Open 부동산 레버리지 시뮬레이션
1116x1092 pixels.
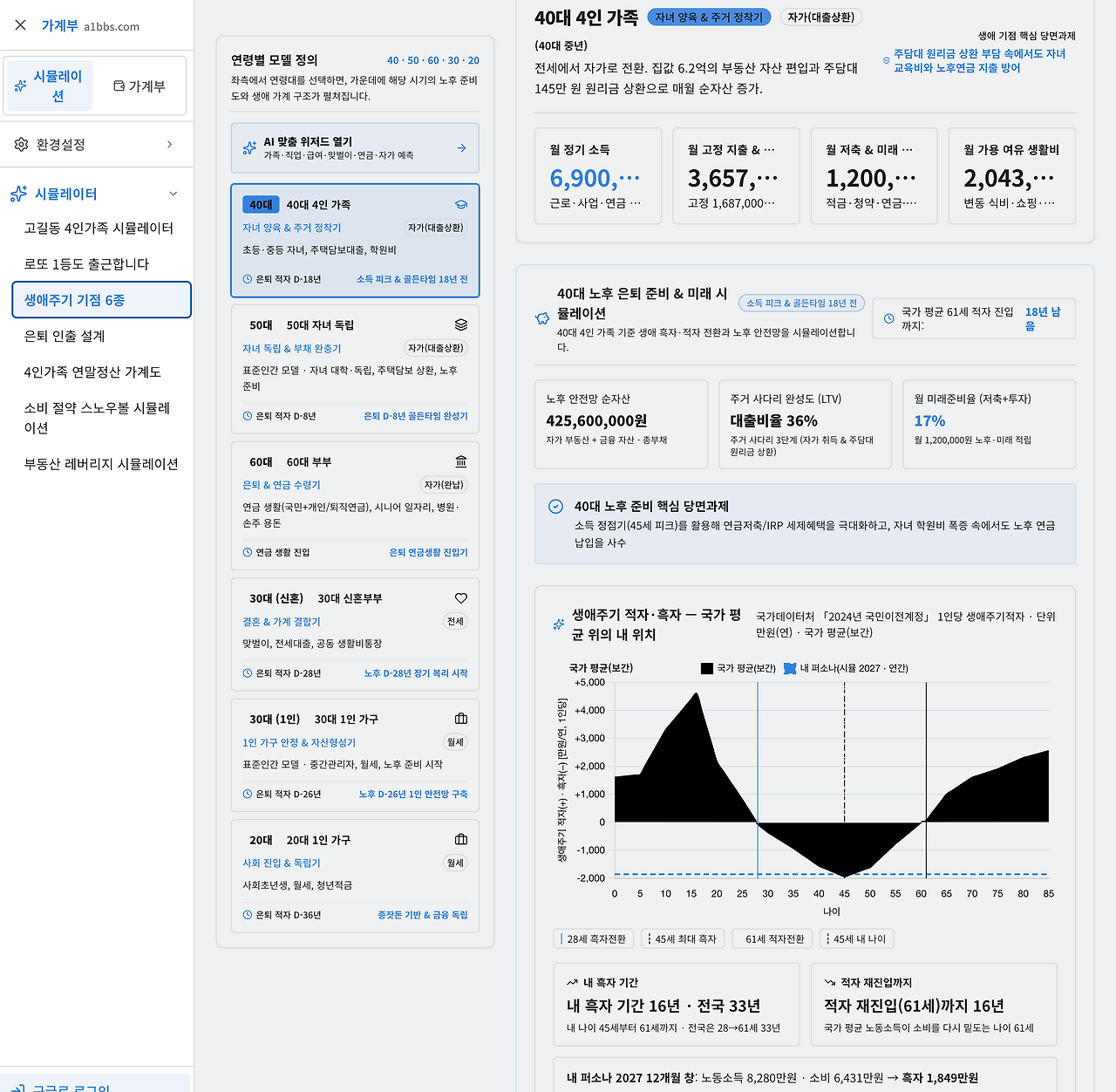point(101,465)
